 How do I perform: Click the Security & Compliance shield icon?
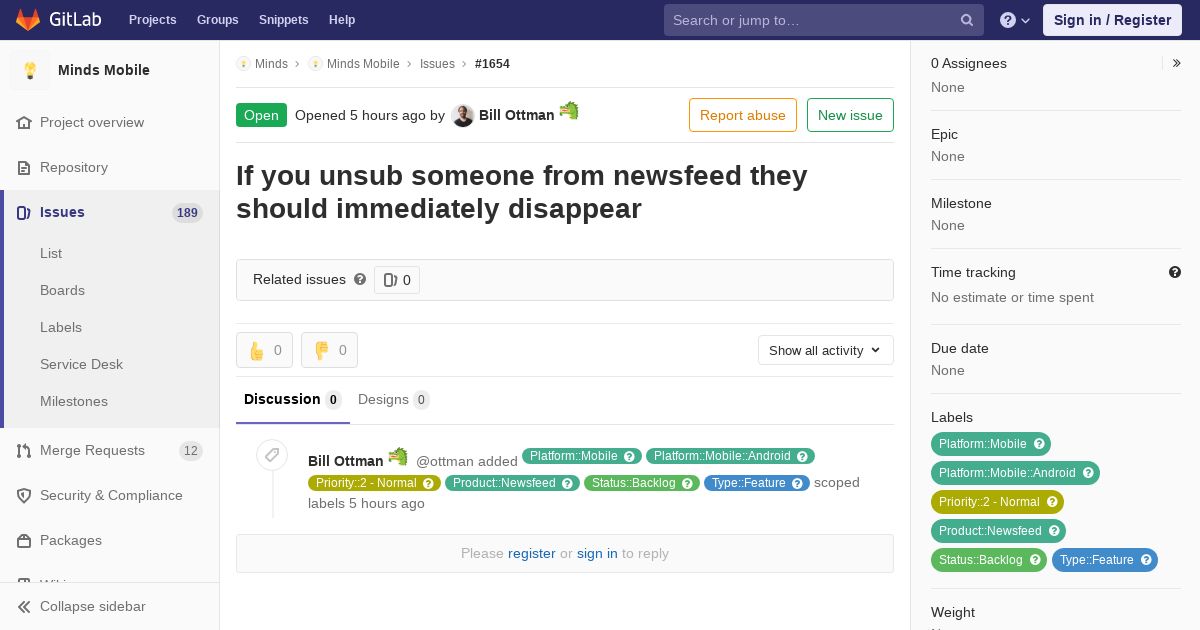tap(24, 495)
